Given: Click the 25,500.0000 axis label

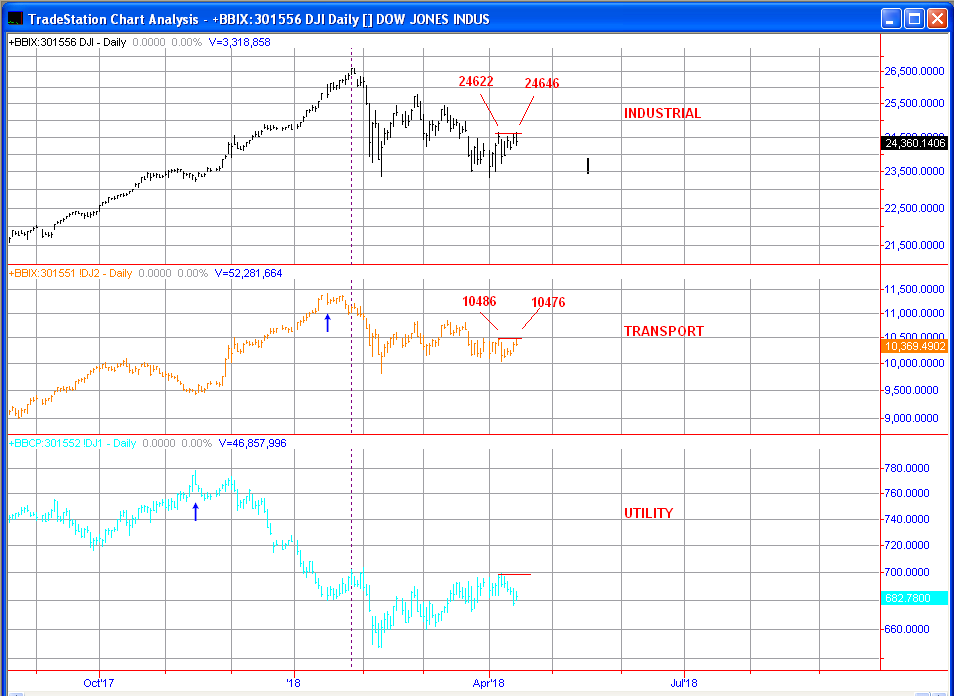Looking at the screenshot, I should click(x=914, y=103).
